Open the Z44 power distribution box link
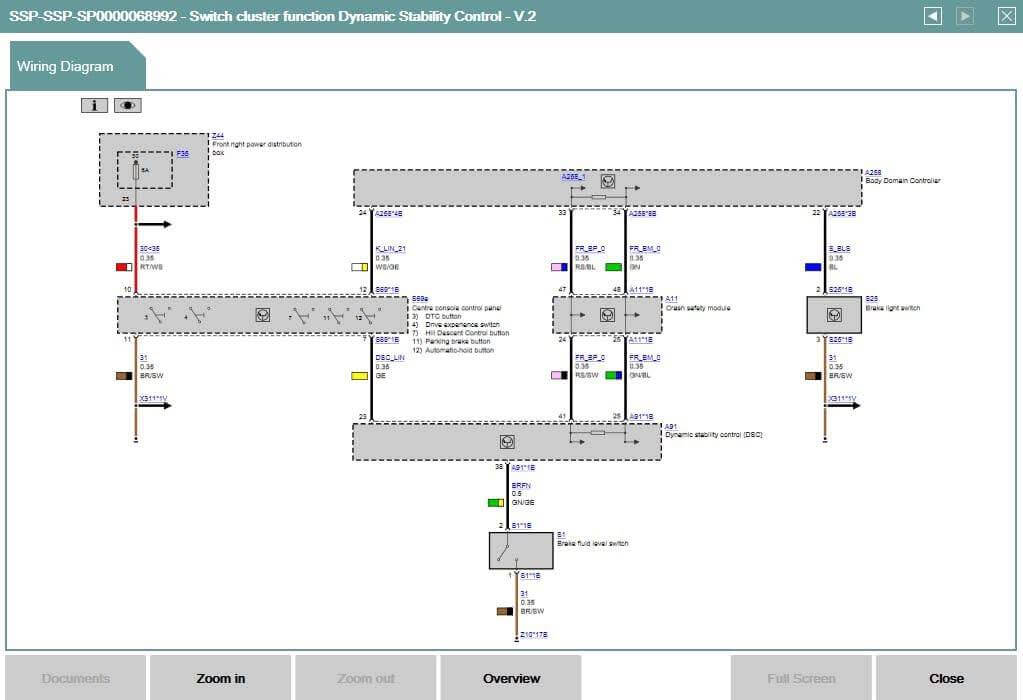 (217, 135)
